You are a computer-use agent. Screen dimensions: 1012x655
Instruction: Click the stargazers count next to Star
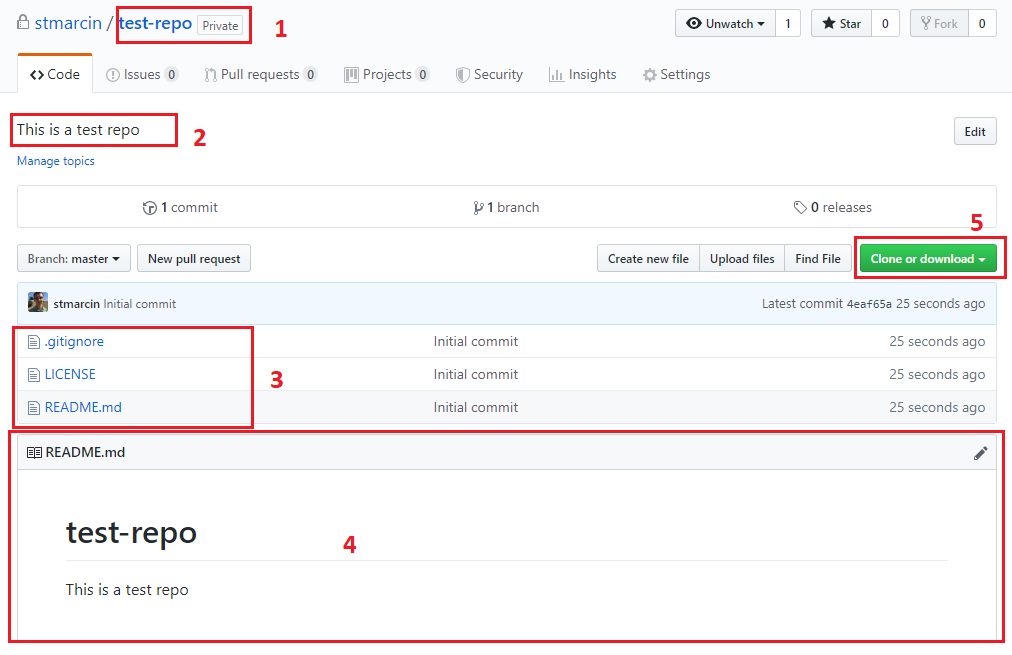[x=885, y=24]
